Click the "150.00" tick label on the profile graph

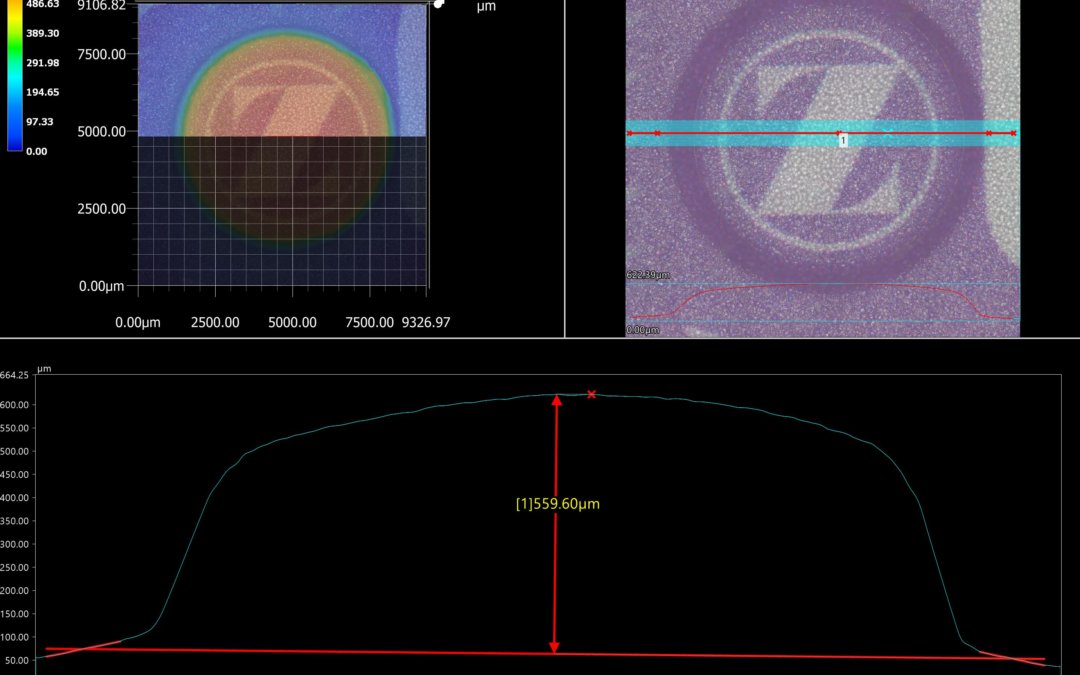14,614
